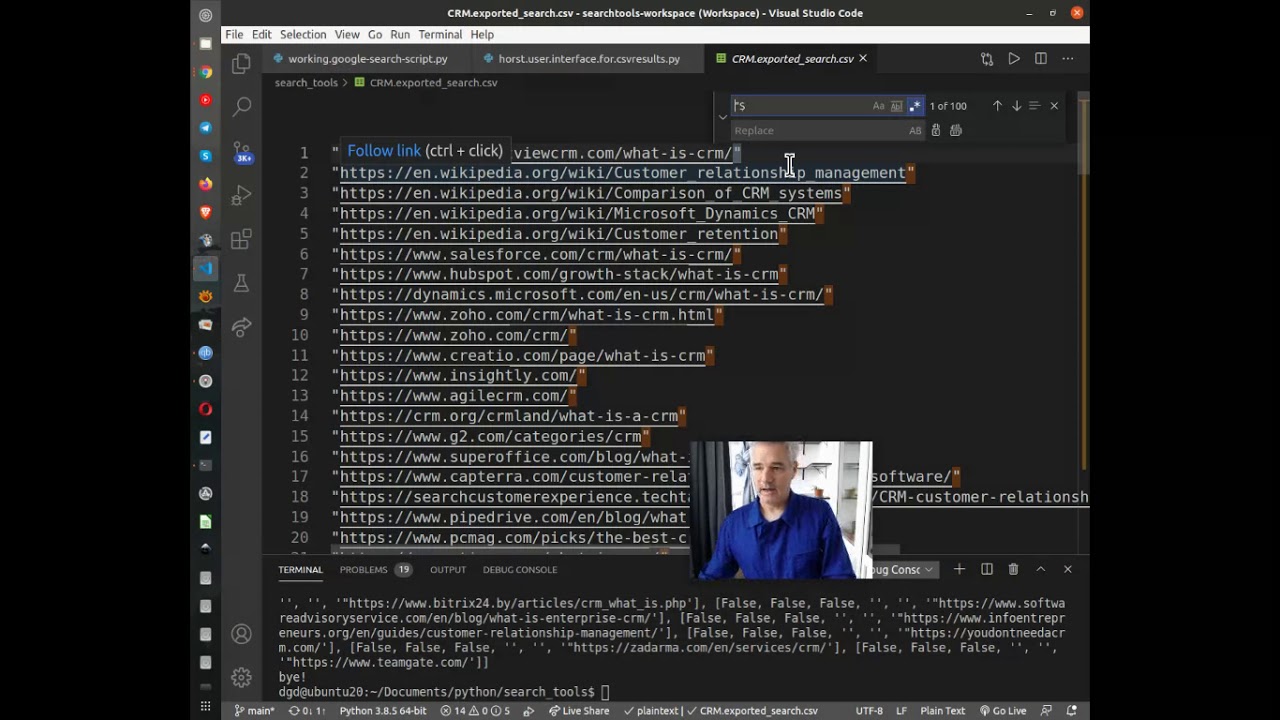Viewport: 1280px width, 720px height.
Task: Select the Terminal panel tab
Action: [300, 570]
